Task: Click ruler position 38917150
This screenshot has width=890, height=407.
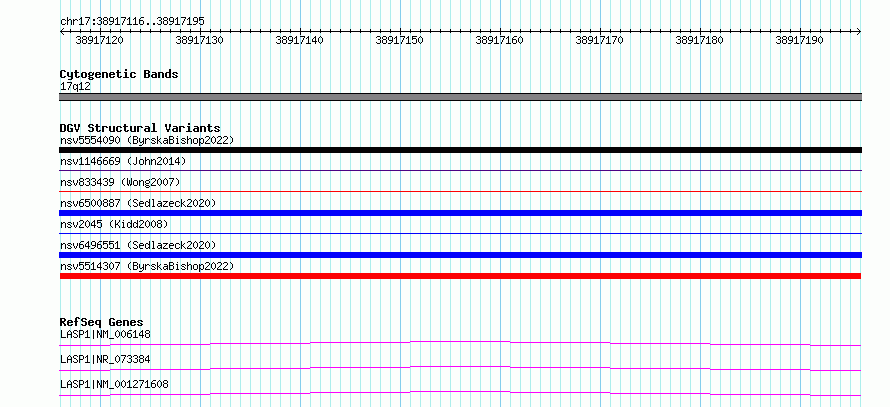Action: [x=399, y=40]
